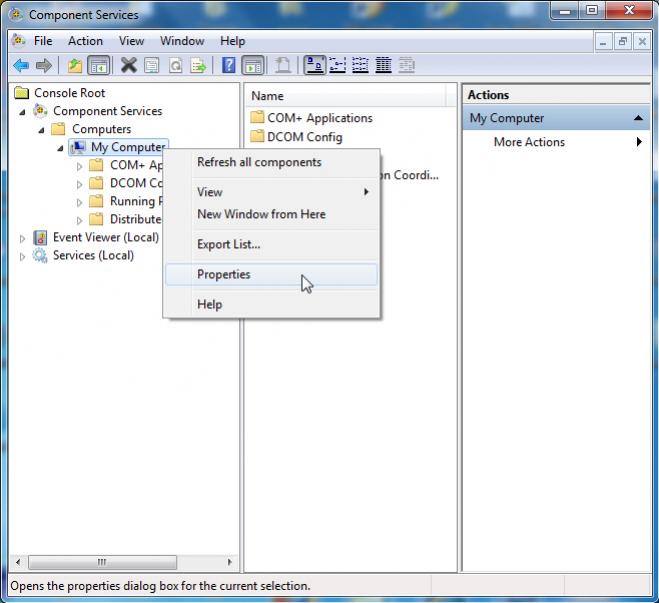Switch to Small Icons view button

click(x=337, y=66)
